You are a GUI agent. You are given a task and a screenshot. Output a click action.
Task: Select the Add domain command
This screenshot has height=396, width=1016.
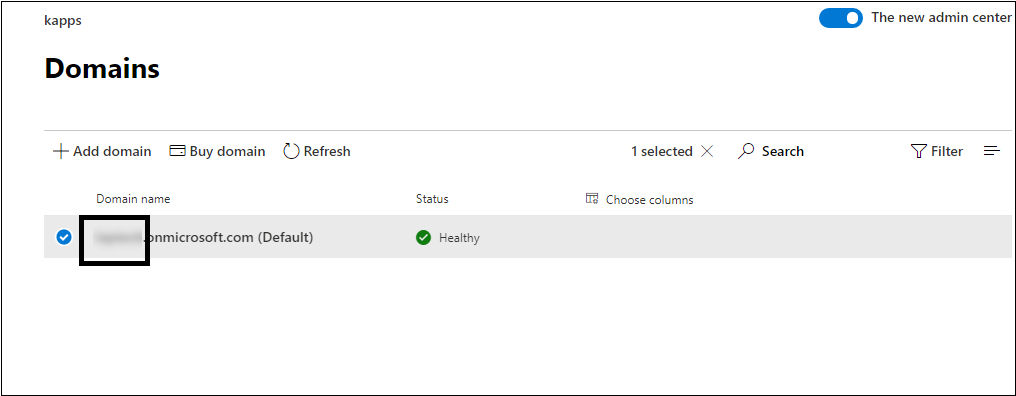coord(102,152)
